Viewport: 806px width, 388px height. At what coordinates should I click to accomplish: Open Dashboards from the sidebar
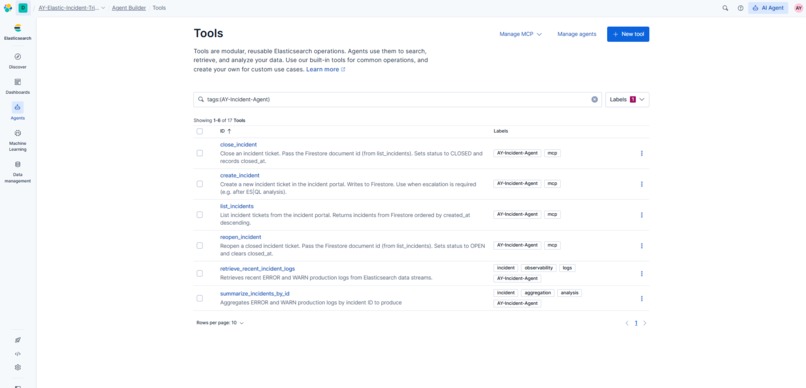pyautogui.click(x=17, y=86)
